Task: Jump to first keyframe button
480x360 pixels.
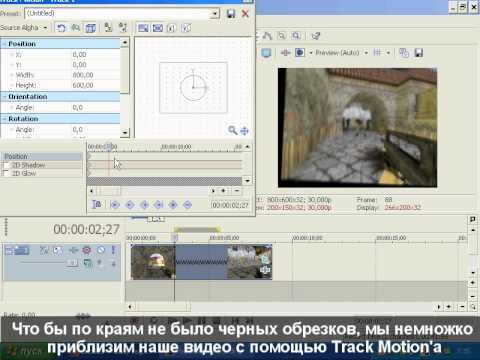Action: coord(115,205)
